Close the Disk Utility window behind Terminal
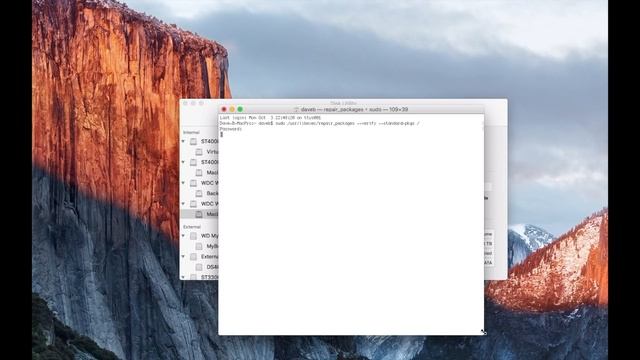 (x=185, y=103)
